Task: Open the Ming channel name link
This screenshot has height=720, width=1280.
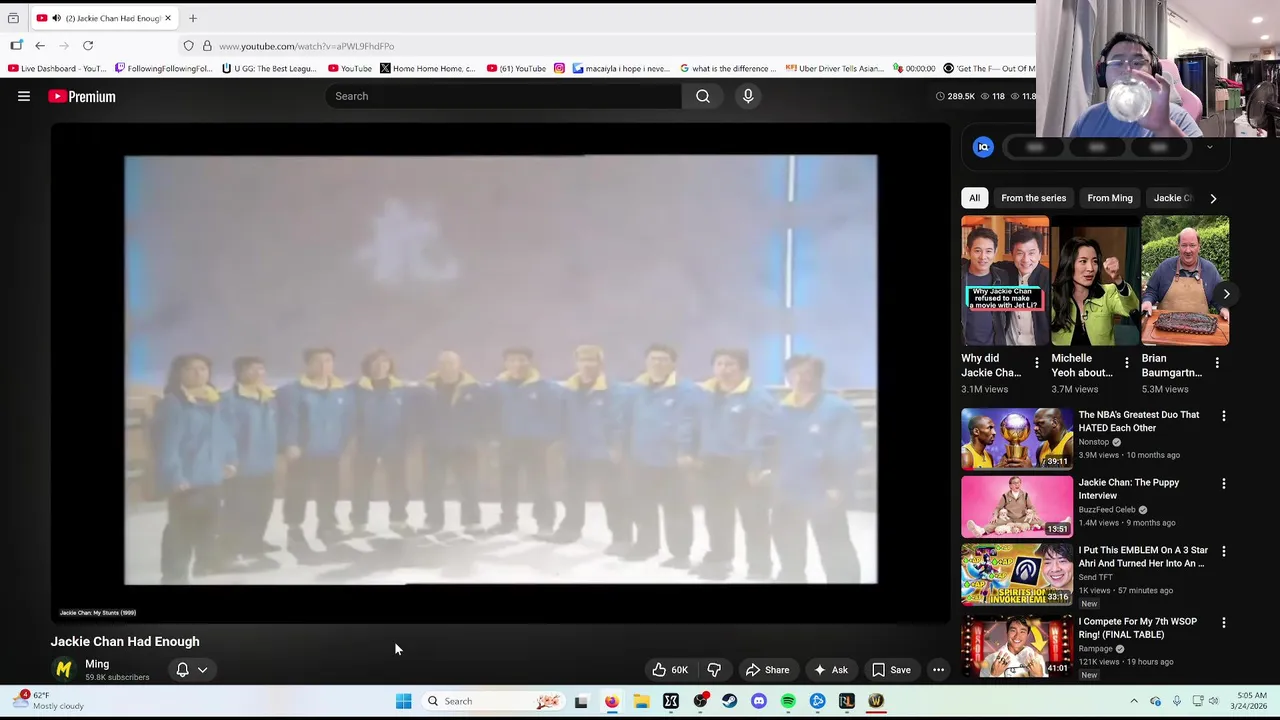Action: pyautogui.click(x=97, y=664)
